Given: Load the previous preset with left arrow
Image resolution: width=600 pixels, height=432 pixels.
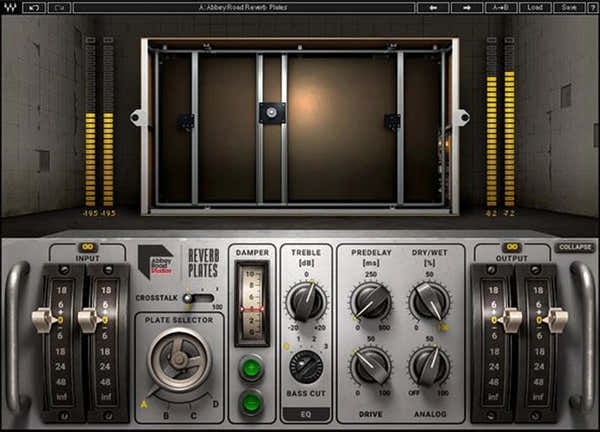Looking at the screenshot, I should [x=433, y=7].
